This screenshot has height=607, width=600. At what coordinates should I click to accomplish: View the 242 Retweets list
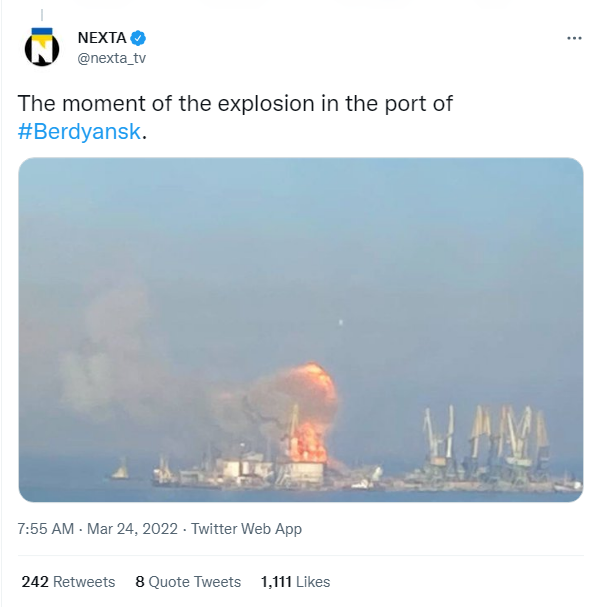68,581
